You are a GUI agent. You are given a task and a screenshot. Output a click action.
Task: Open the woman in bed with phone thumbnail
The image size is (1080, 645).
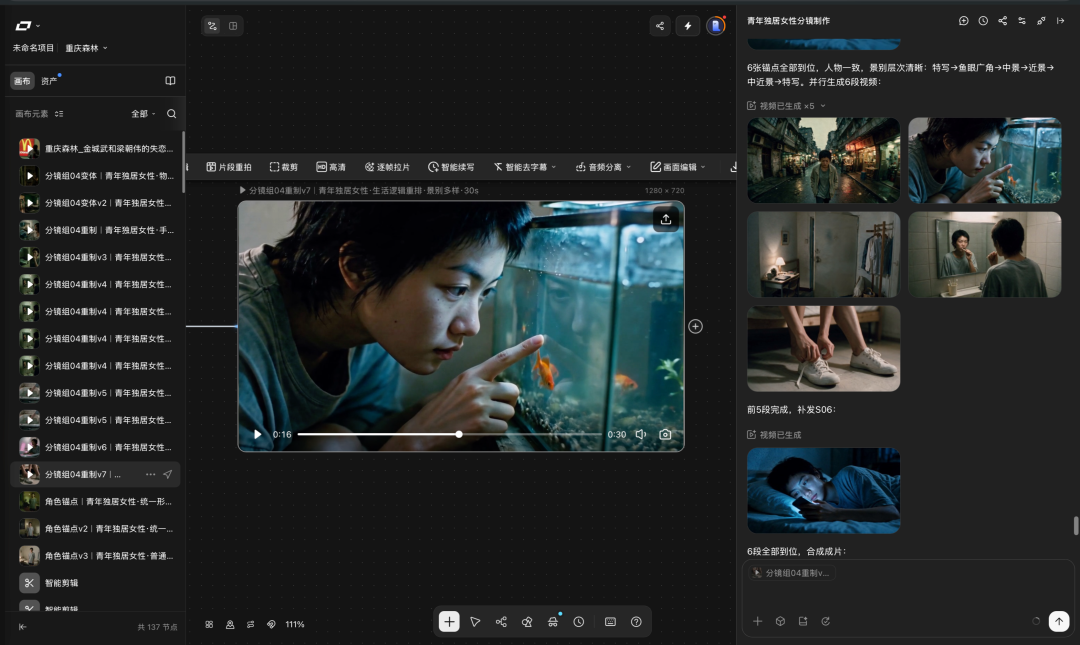pos(823,491)
